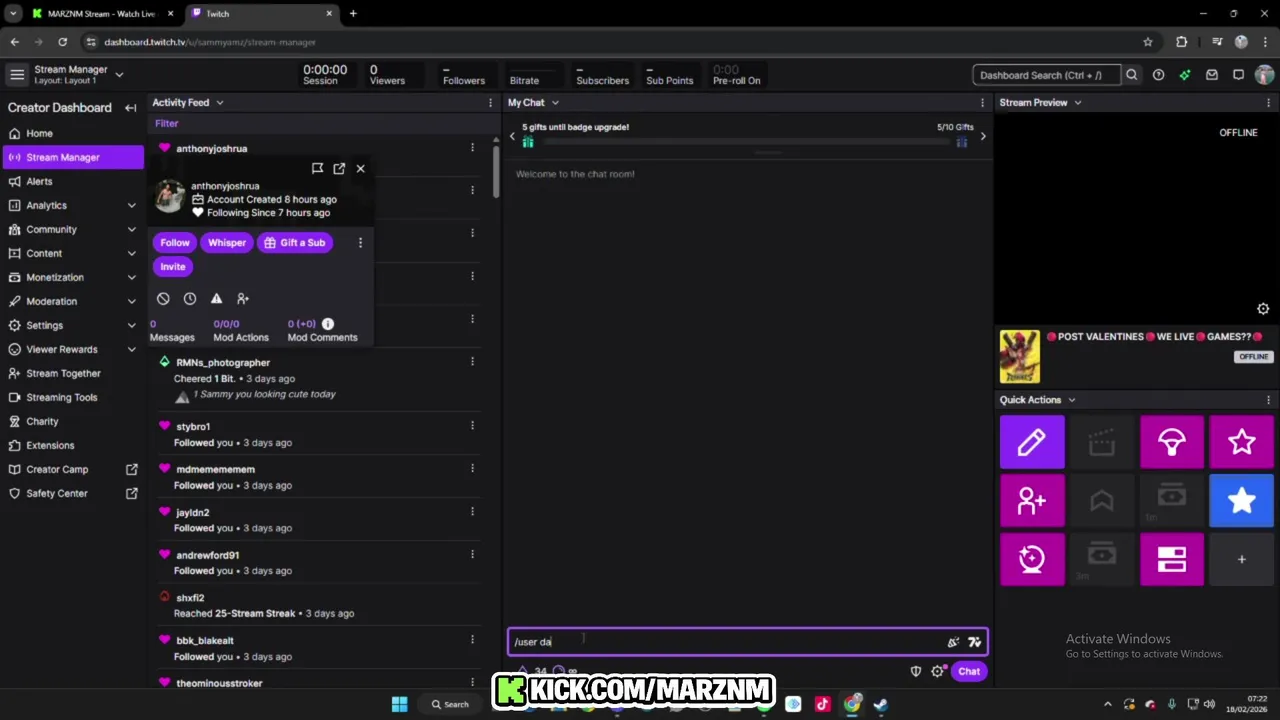Pop out the user card in new window
The height and width of the screenshot is (720, 1280).
[339, 168]
